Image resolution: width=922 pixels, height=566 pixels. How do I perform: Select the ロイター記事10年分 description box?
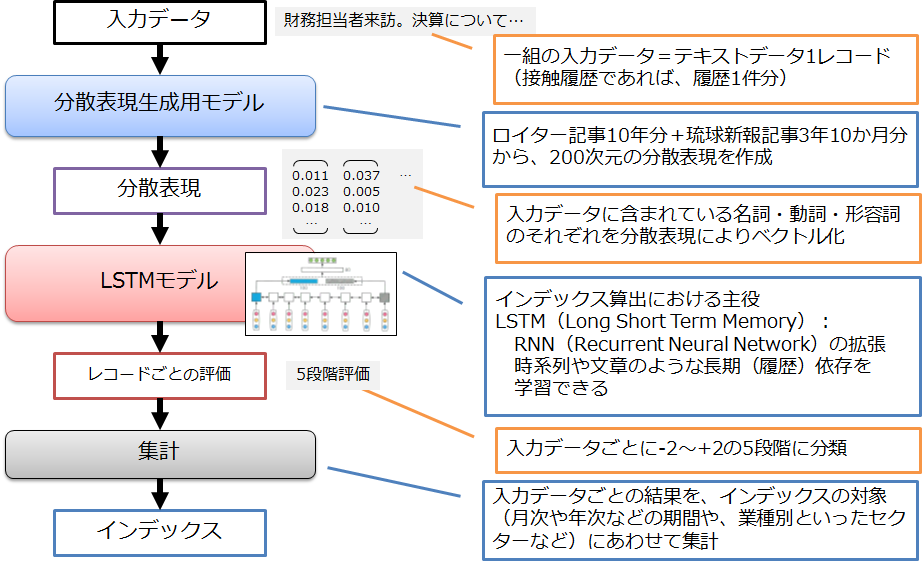700,149
